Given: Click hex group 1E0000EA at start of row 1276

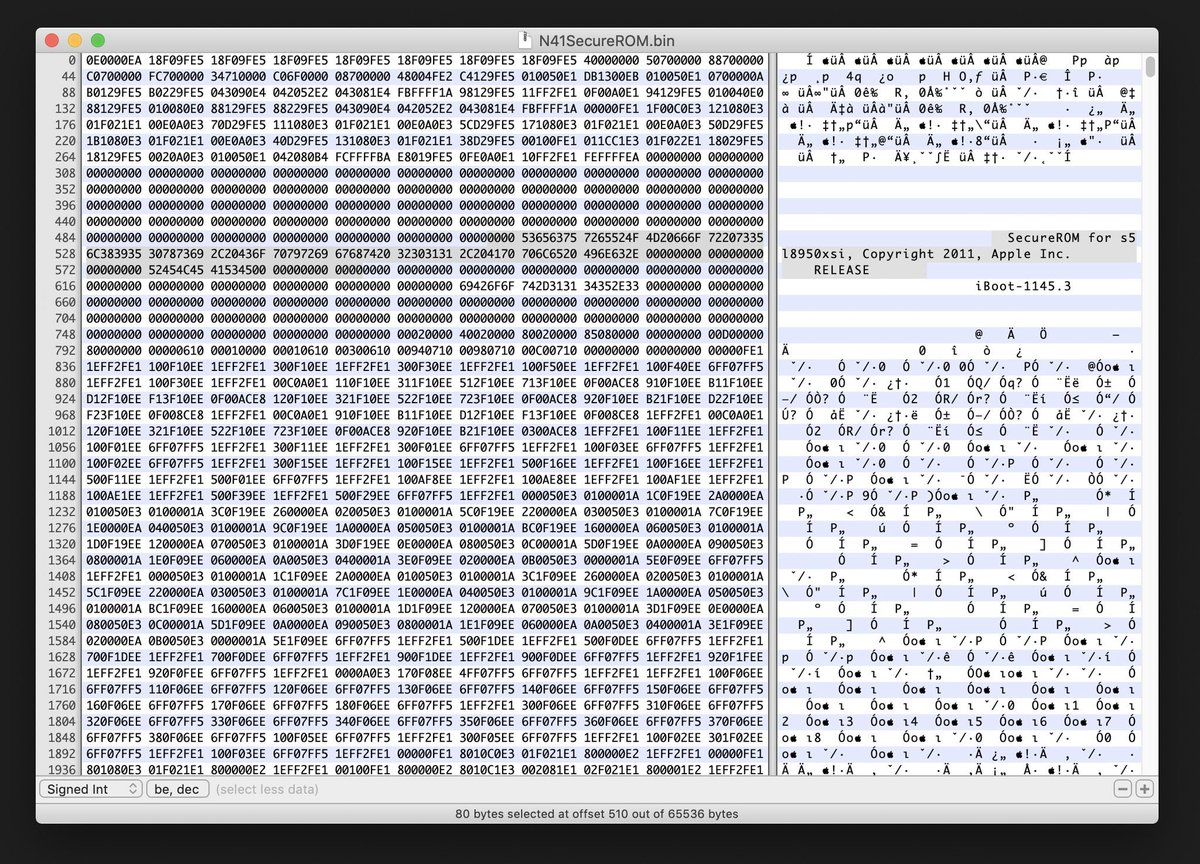Looking at the screenshot, I should click(x=115, y=528).
